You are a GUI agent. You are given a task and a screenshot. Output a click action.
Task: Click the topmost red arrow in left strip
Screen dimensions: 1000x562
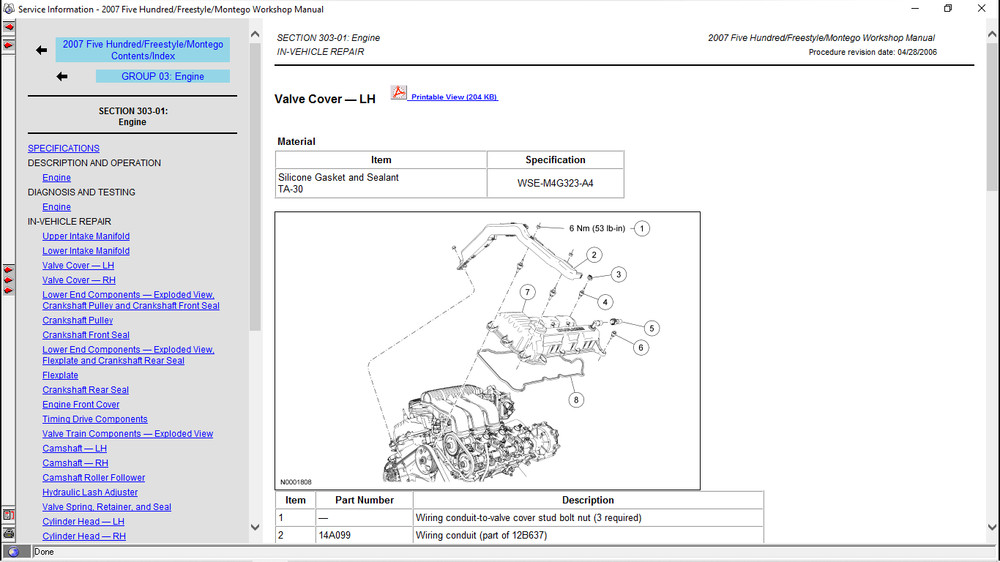pyautogui.click(x=8, y=27)
